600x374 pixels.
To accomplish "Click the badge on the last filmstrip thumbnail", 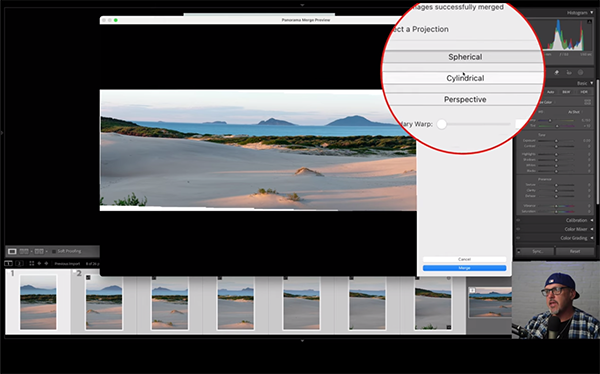I will click(x=473, y=291).
